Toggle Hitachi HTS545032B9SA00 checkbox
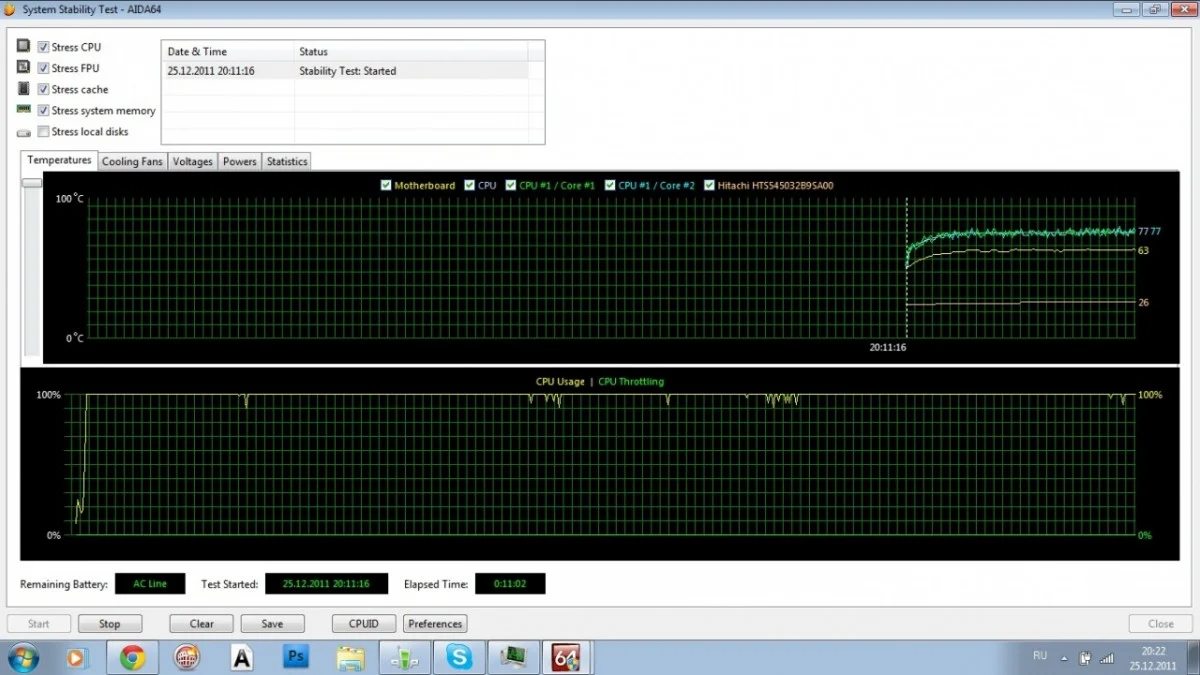The image size is (1200, 675). coord(709,185)
